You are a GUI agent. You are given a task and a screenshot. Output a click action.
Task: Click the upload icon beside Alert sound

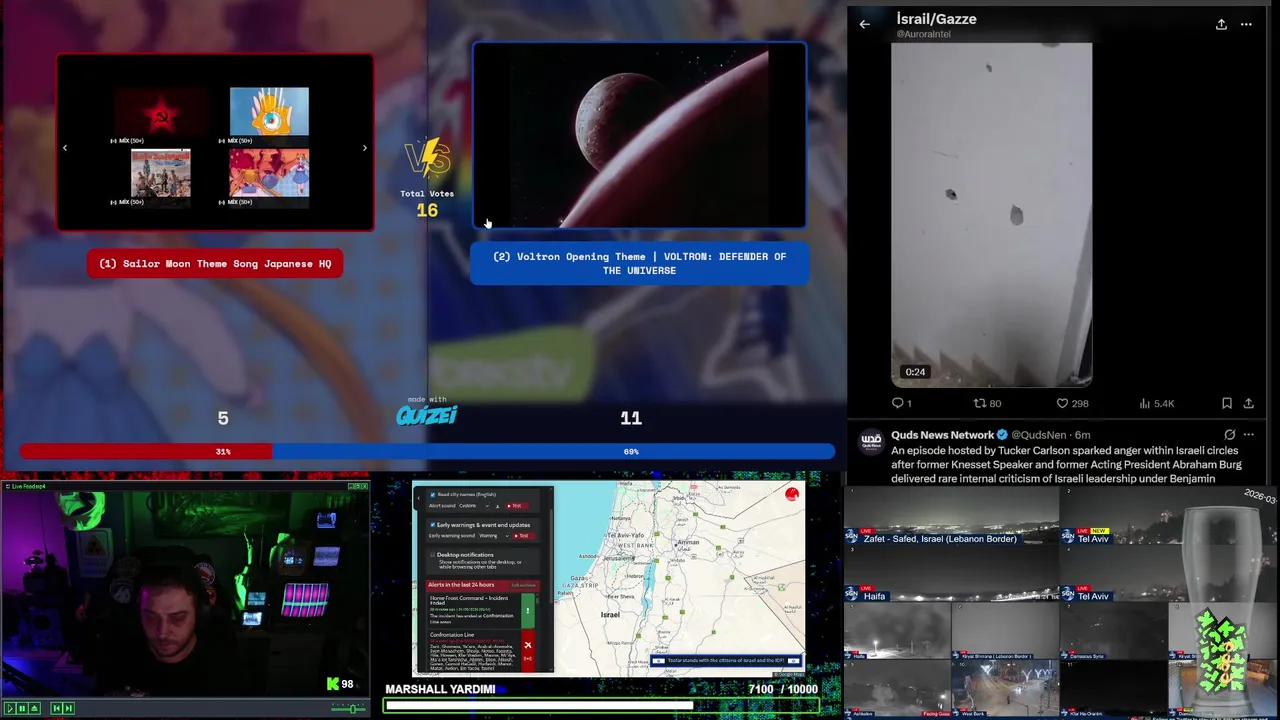coord(498,506)
